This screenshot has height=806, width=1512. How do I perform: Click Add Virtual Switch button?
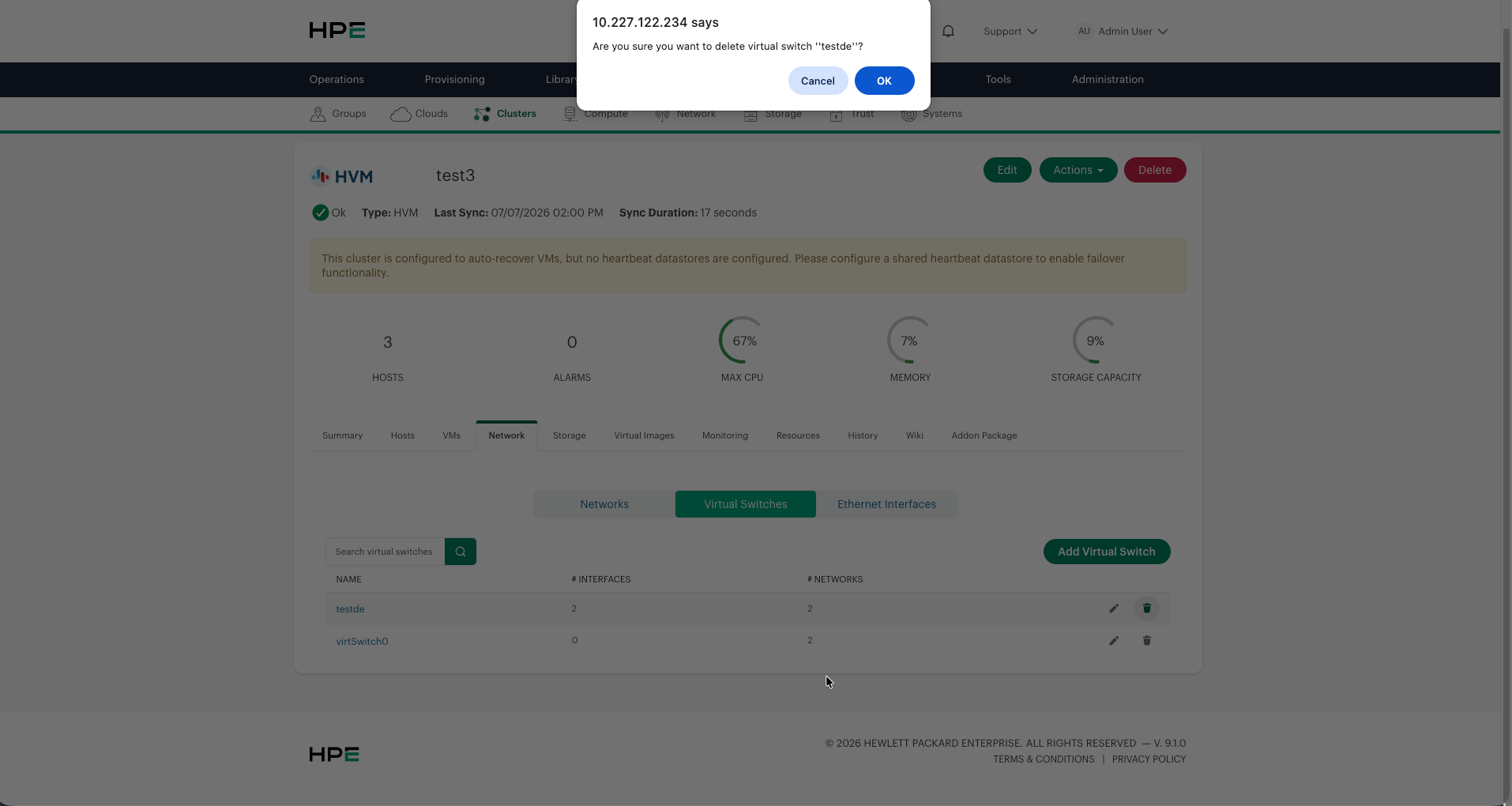tap(1107, 552)
